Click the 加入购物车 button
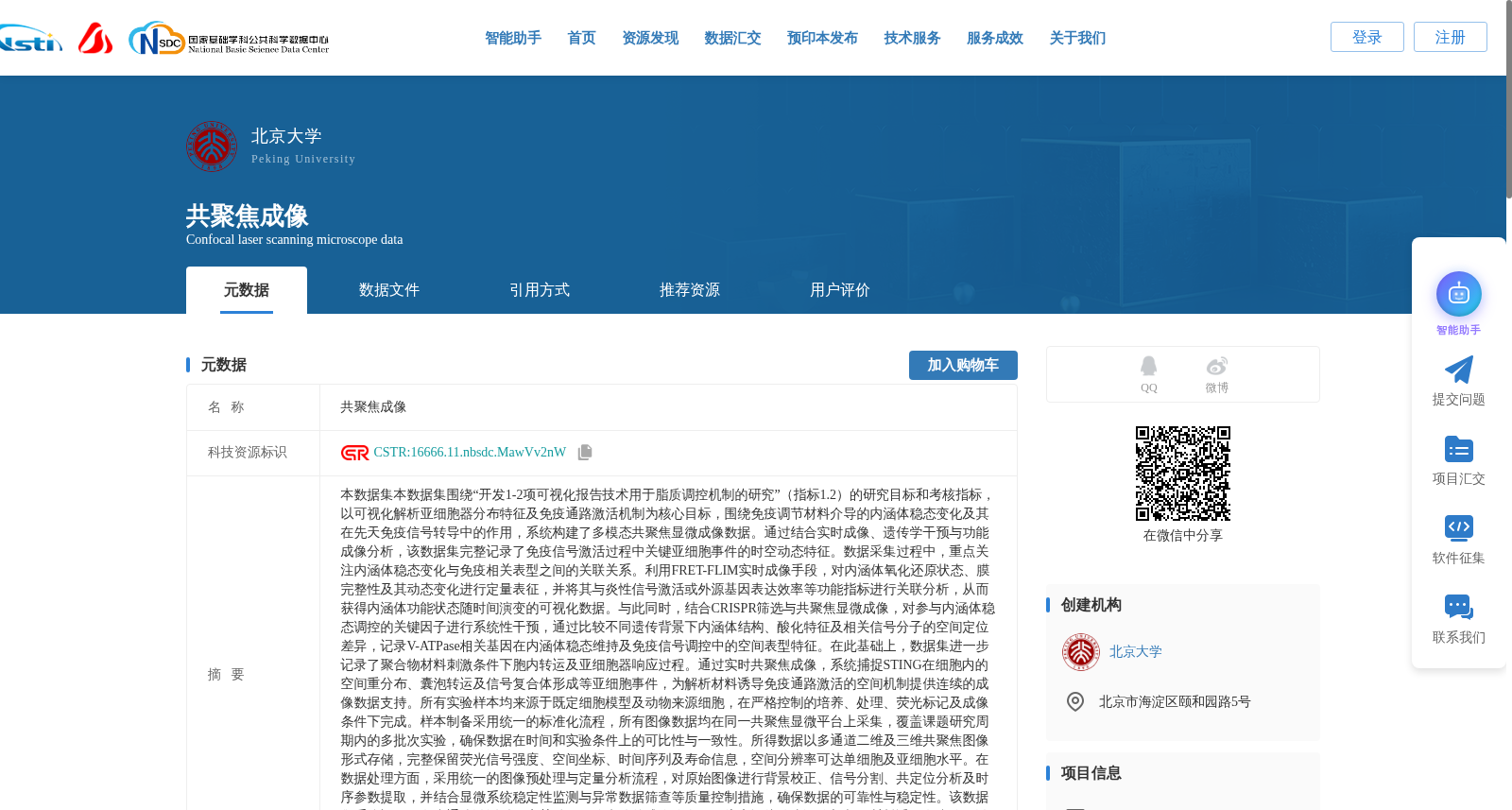 [963, 365]
